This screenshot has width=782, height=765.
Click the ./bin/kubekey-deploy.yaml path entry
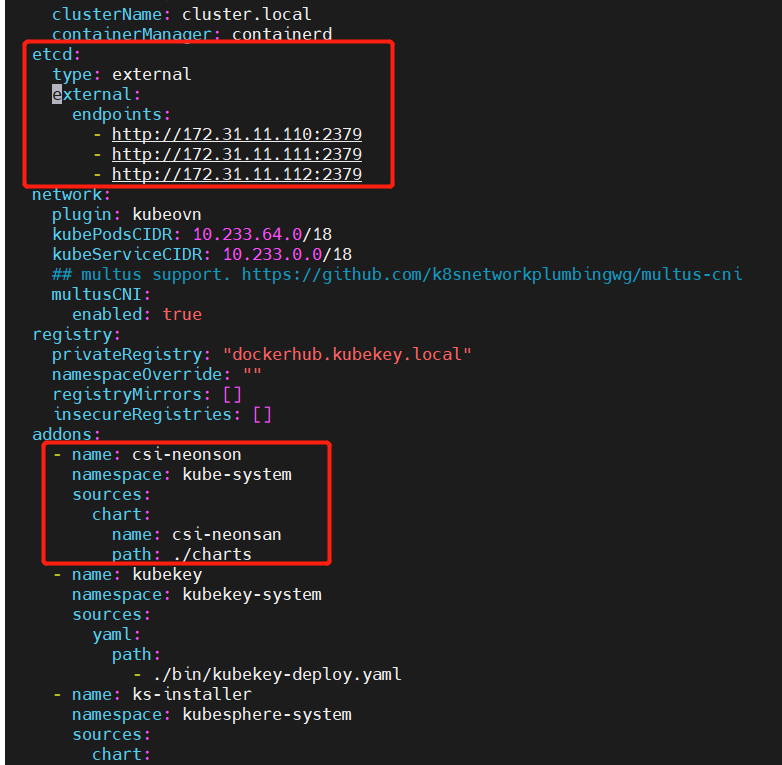pyautogui.click(x=276, y=674)
